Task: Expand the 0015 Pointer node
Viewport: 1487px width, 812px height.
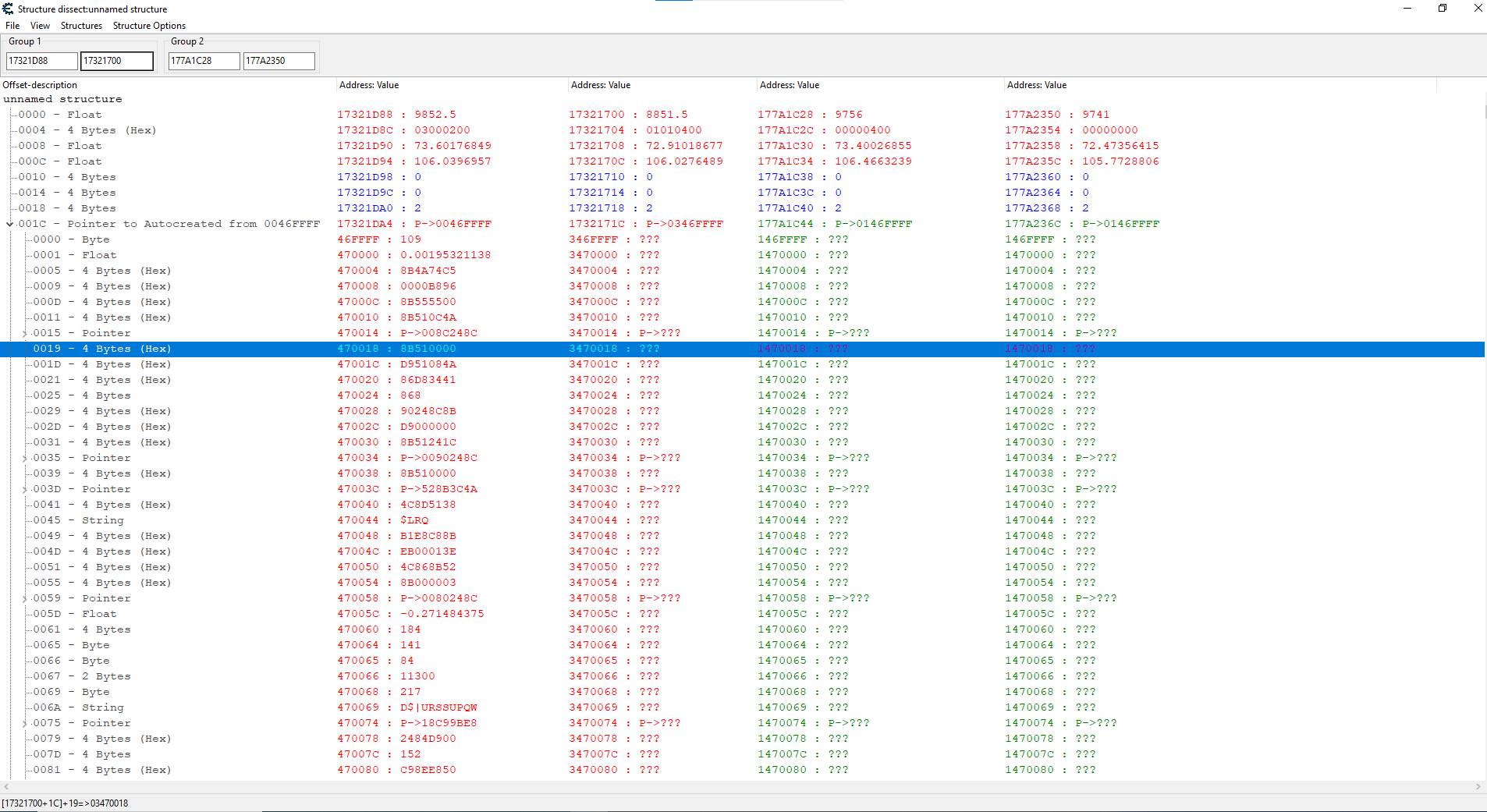Action: click(x=24, y=334)
